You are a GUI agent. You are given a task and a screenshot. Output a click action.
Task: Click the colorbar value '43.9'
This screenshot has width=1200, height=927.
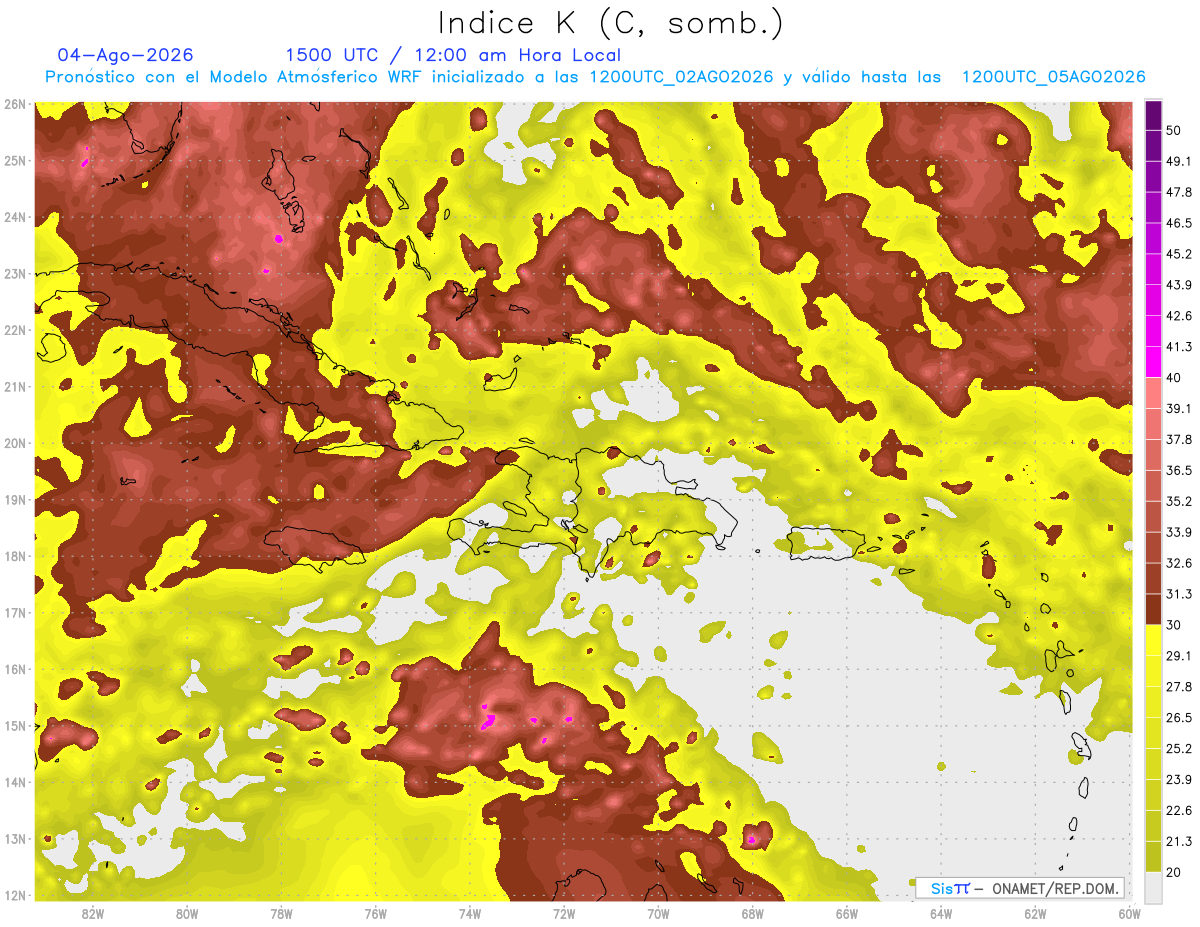(x=1178, y=285)
